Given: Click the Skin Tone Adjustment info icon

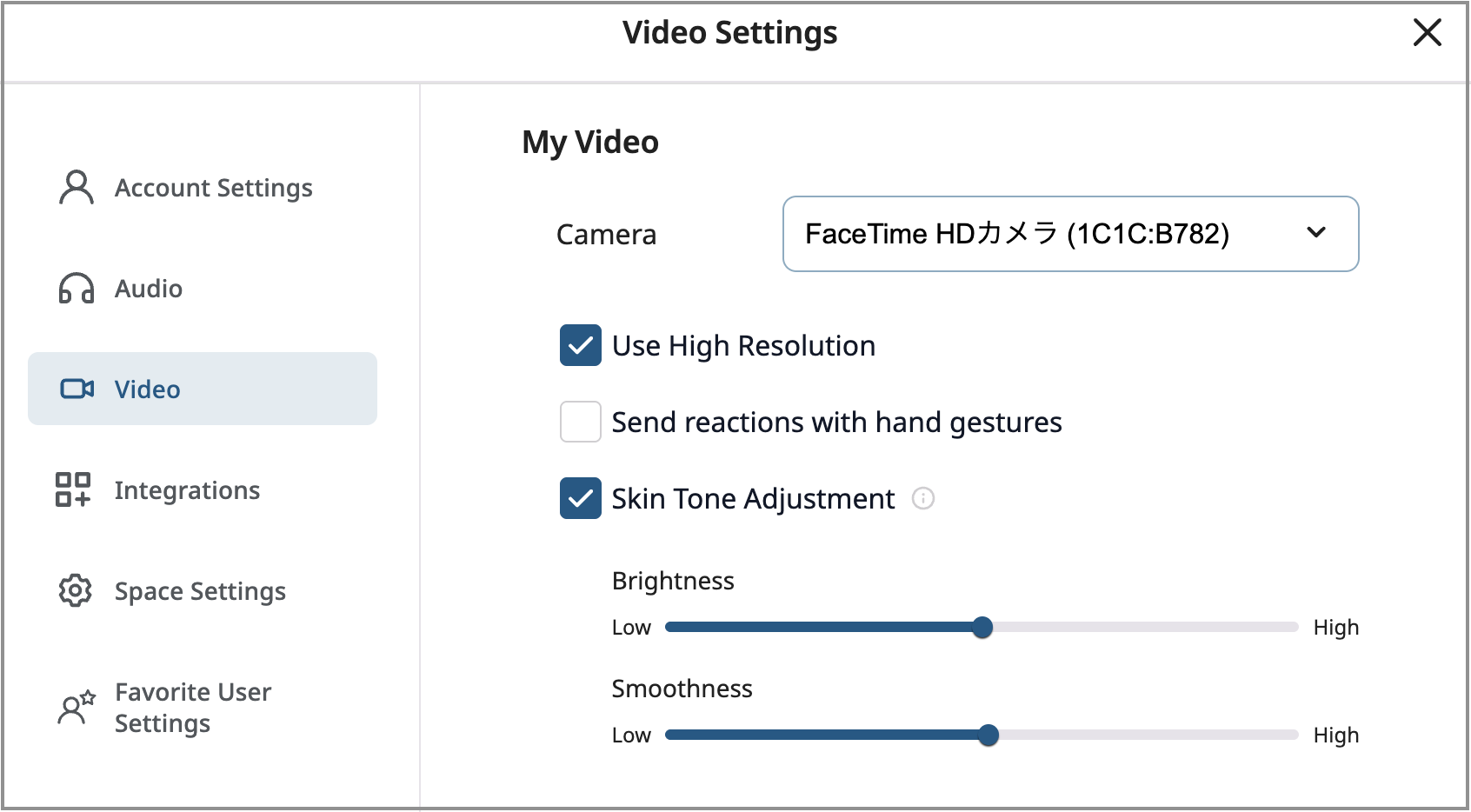Looking at the screenshot, I should point(922,498).
